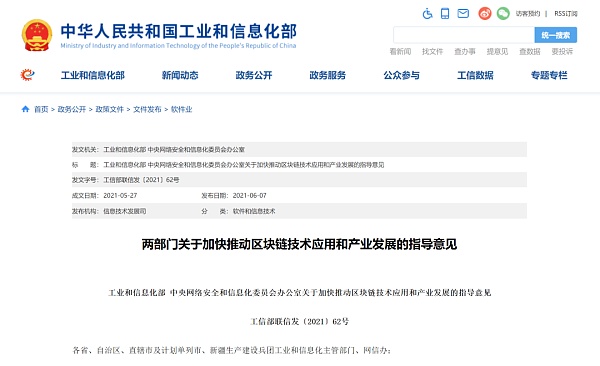
Task: Open the 工信数据 main menu item
Action: pos(475,75)
